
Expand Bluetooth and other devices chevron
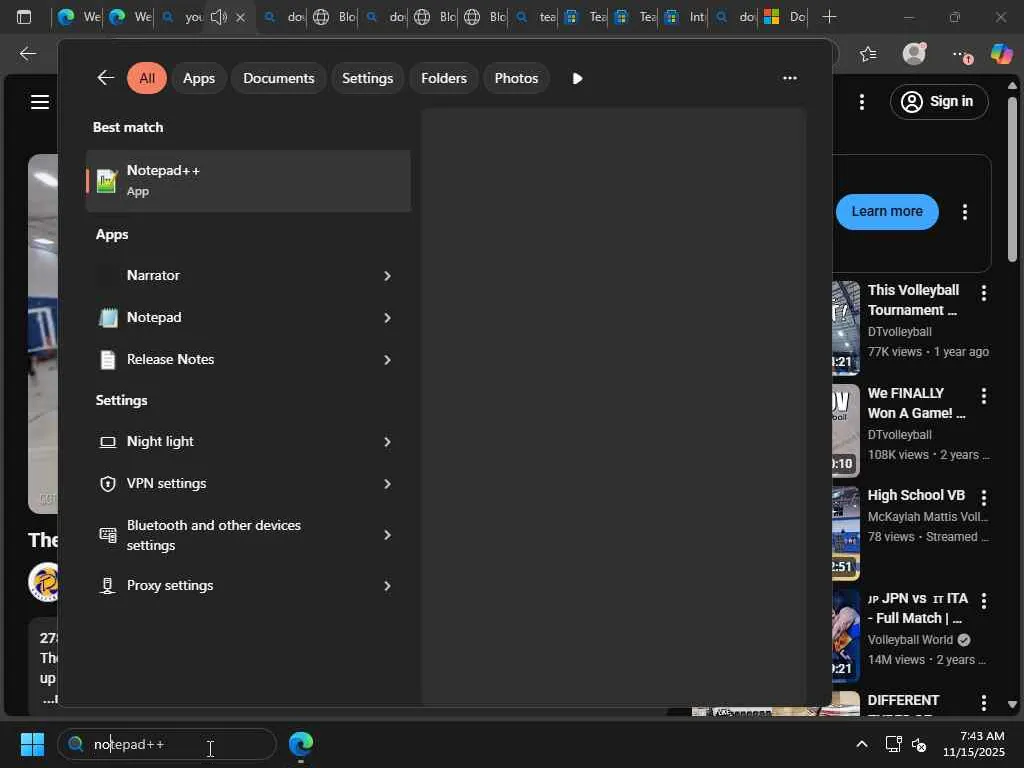click(387, 535)
